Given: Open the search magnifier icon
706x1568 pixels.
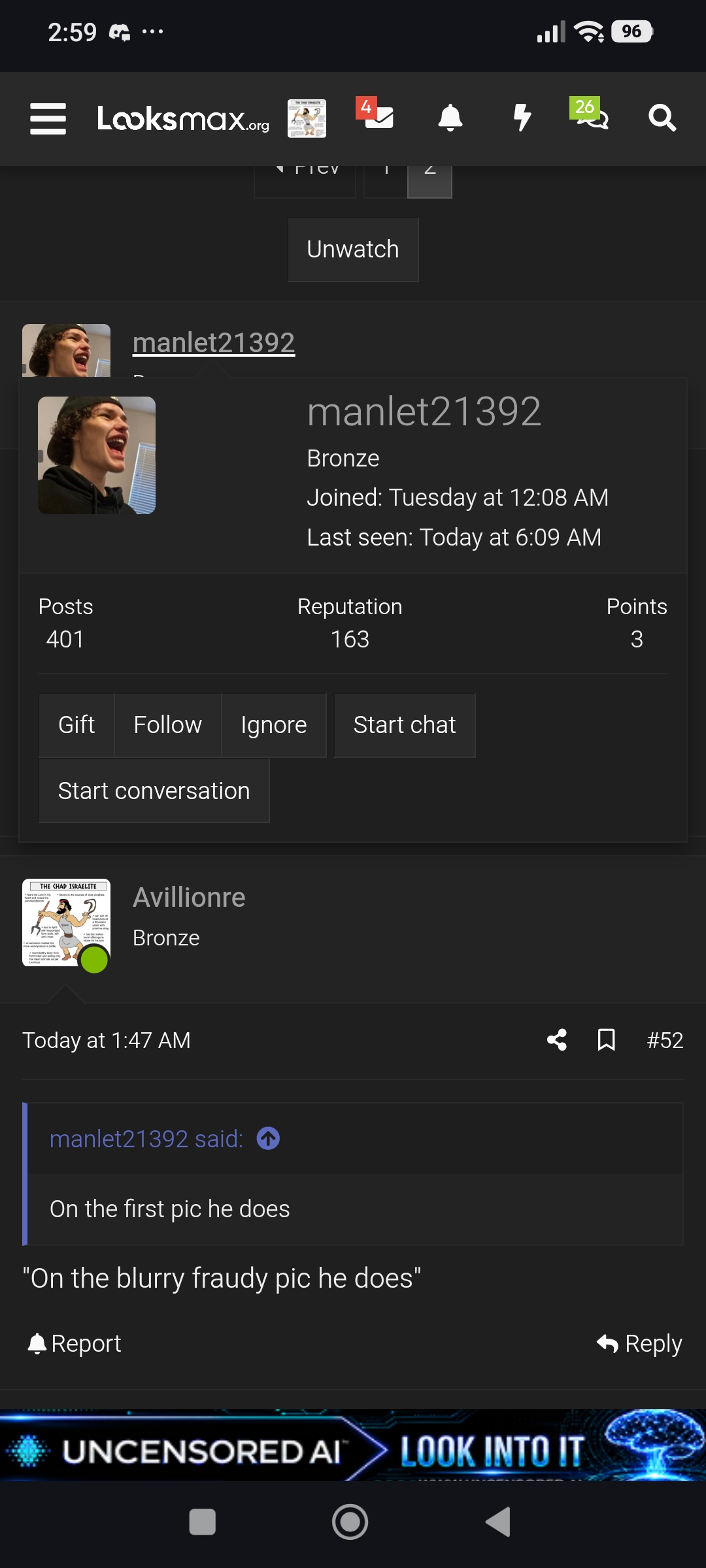Looking at the screenshot, I should coord(662,118).
